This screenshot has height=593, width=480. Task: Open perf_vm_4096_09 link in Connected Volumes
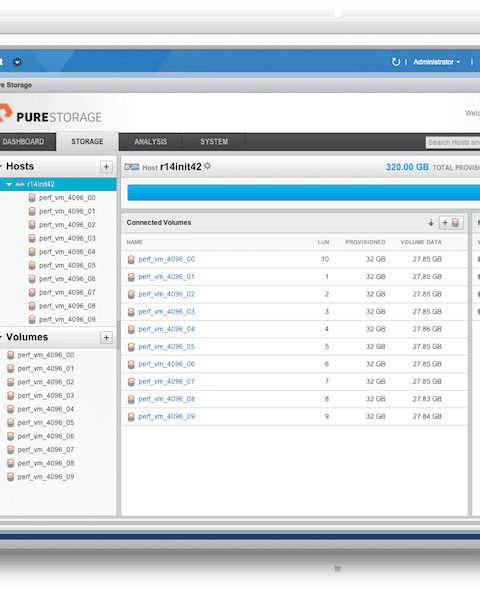point(166,416)
